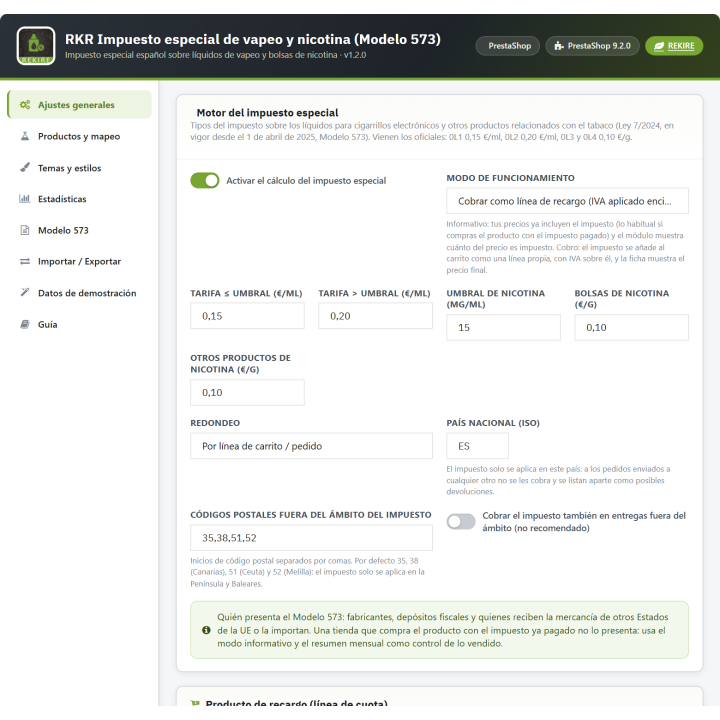The image size is (720, 720).
Task: Open the Redondeo rounding dropdown
Action: (x=311, y=446)
